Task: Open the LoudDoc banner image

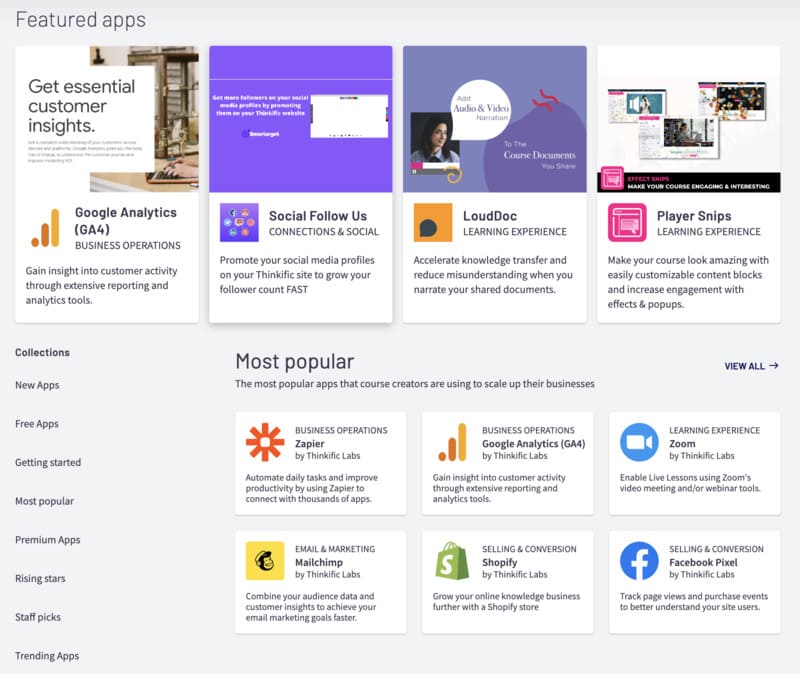Action: pos(495,119)
